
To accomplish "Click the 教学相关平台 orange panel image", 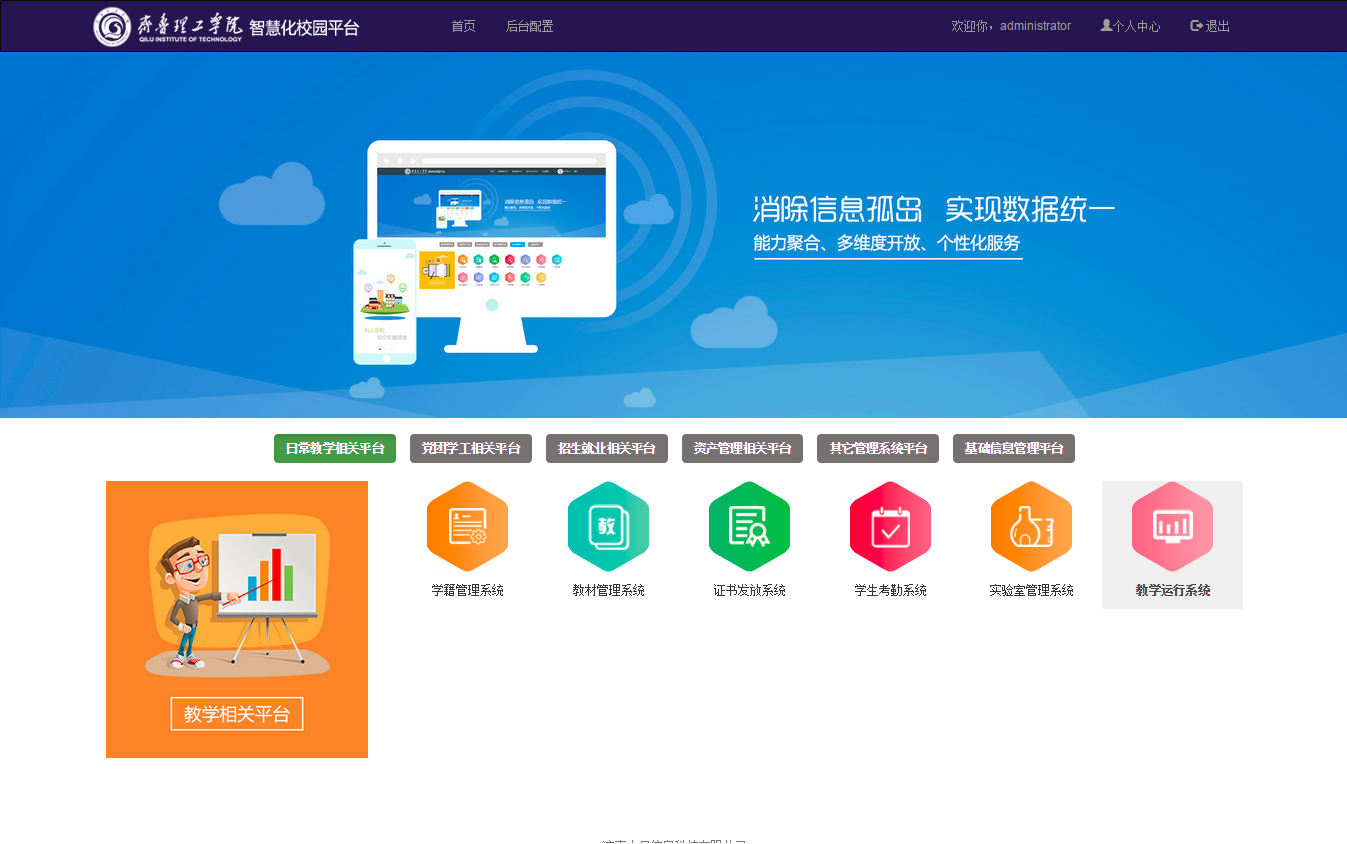I will (x=237, y=619).
